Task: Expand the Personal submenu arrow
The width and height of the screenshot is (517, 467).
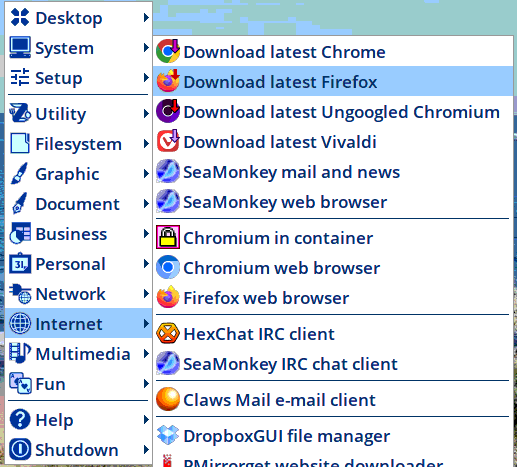Action: pyautogui.click(x=146, y=263)
